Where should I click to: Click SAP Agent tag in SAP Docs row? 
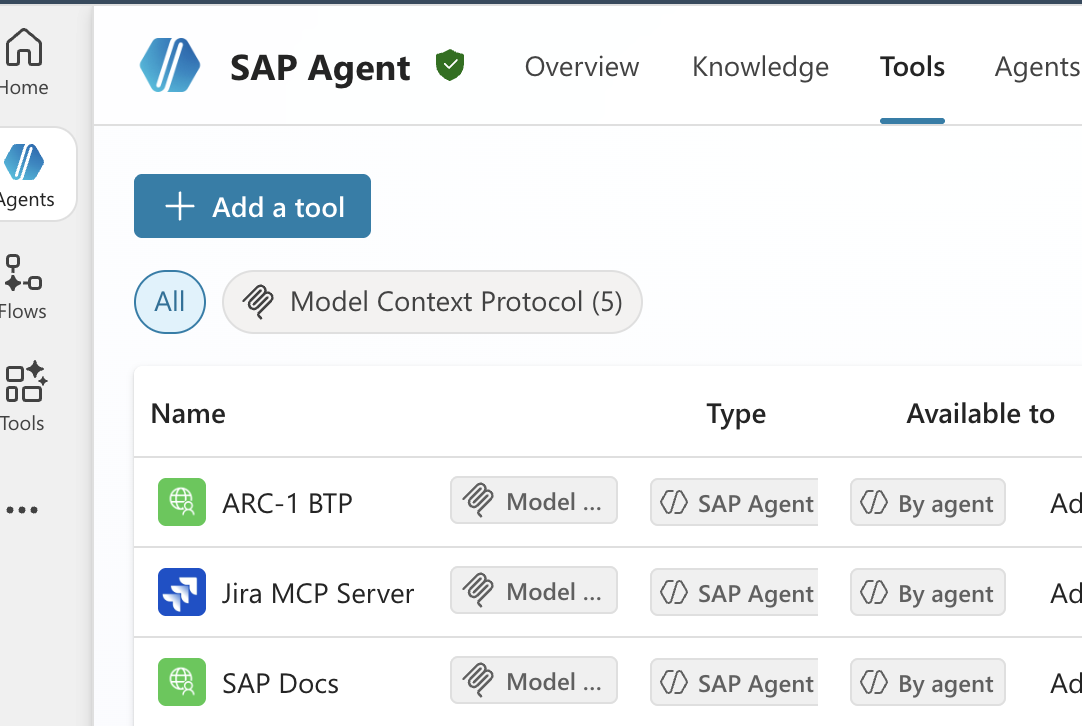(x=734, y=682)
